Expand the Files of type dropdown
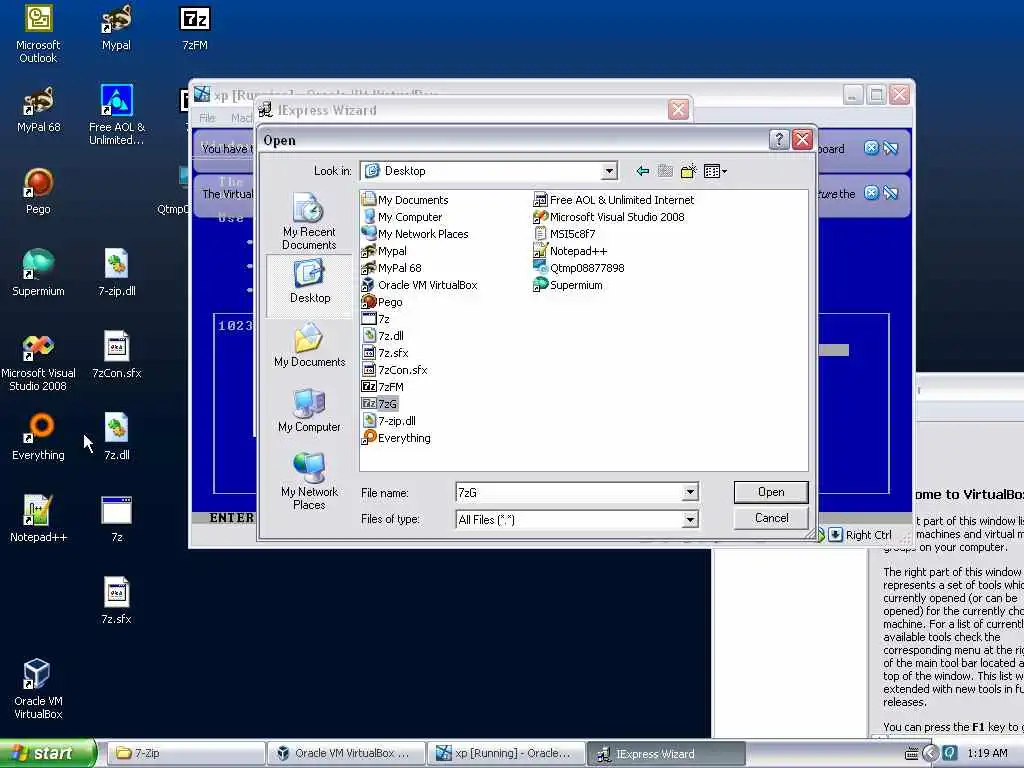Screen dimensions: 1024x768 point(690,519)
